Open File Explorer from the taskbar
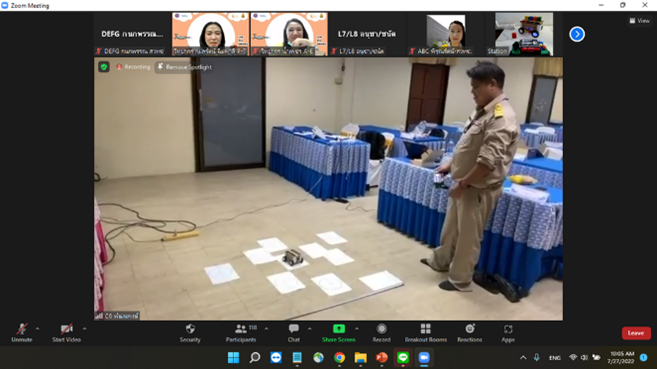657x369 pixels. (360, 357)
